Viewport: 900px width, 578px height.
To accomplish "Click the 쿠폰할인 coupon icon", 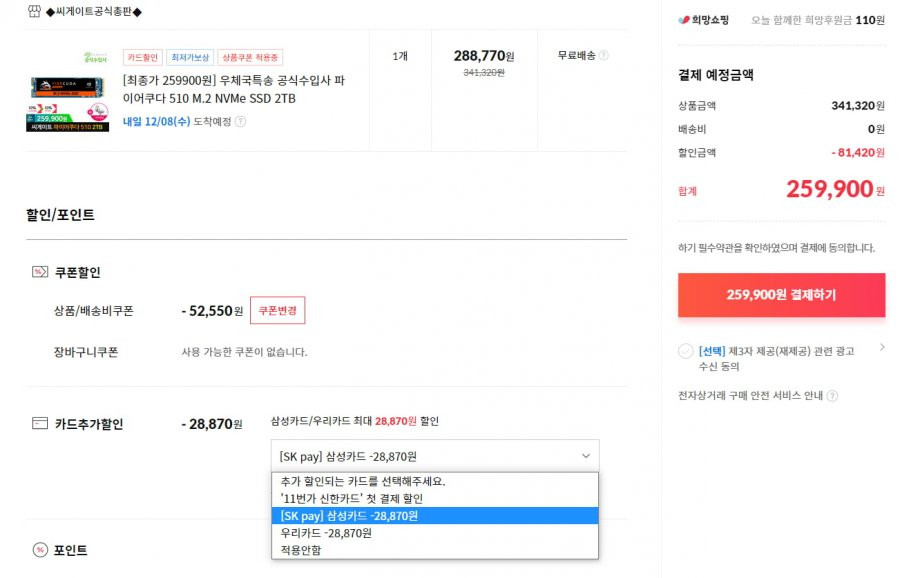I will click(40, 272).
